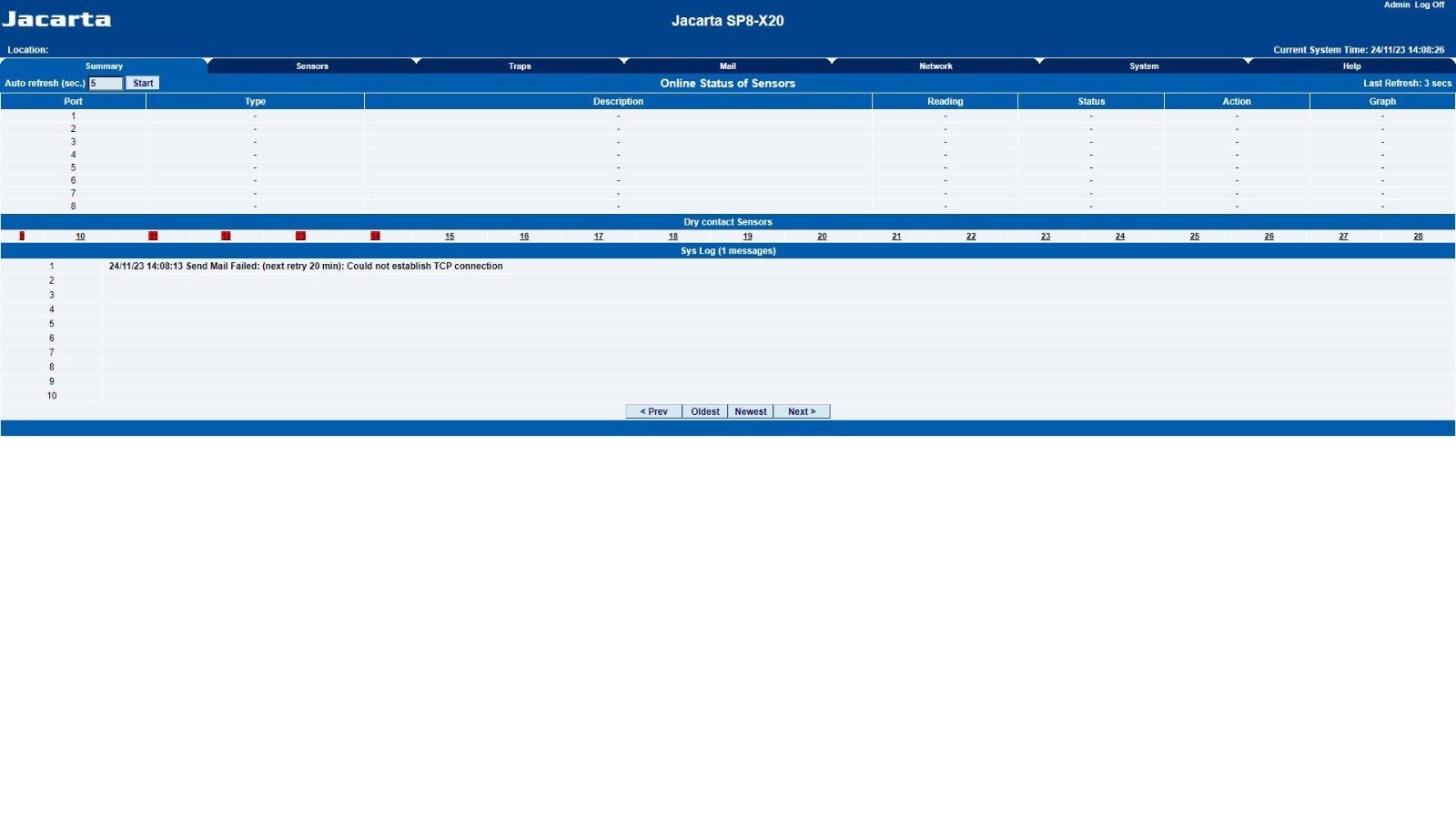Click the red alarm indicator for sensor 12
The height and width of the screenshot is (819, 1456).
point(226,236)
